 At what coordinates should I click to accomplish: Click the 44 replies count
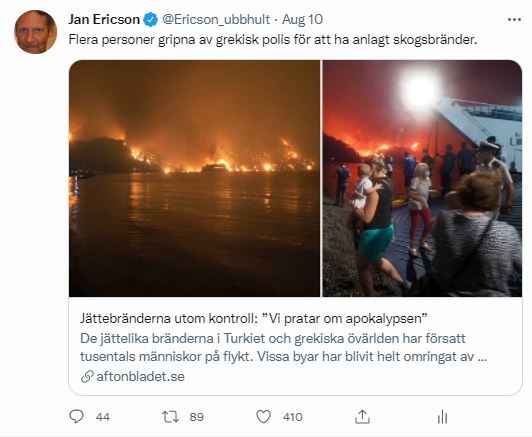pos(103,417)
